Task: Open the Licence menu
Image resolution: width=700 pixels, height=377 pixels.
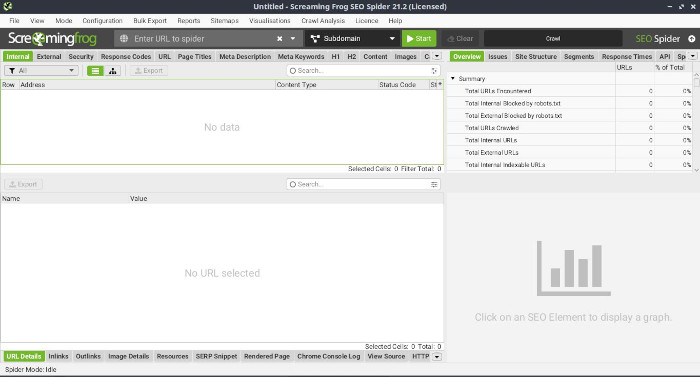Action: point(367,21)
